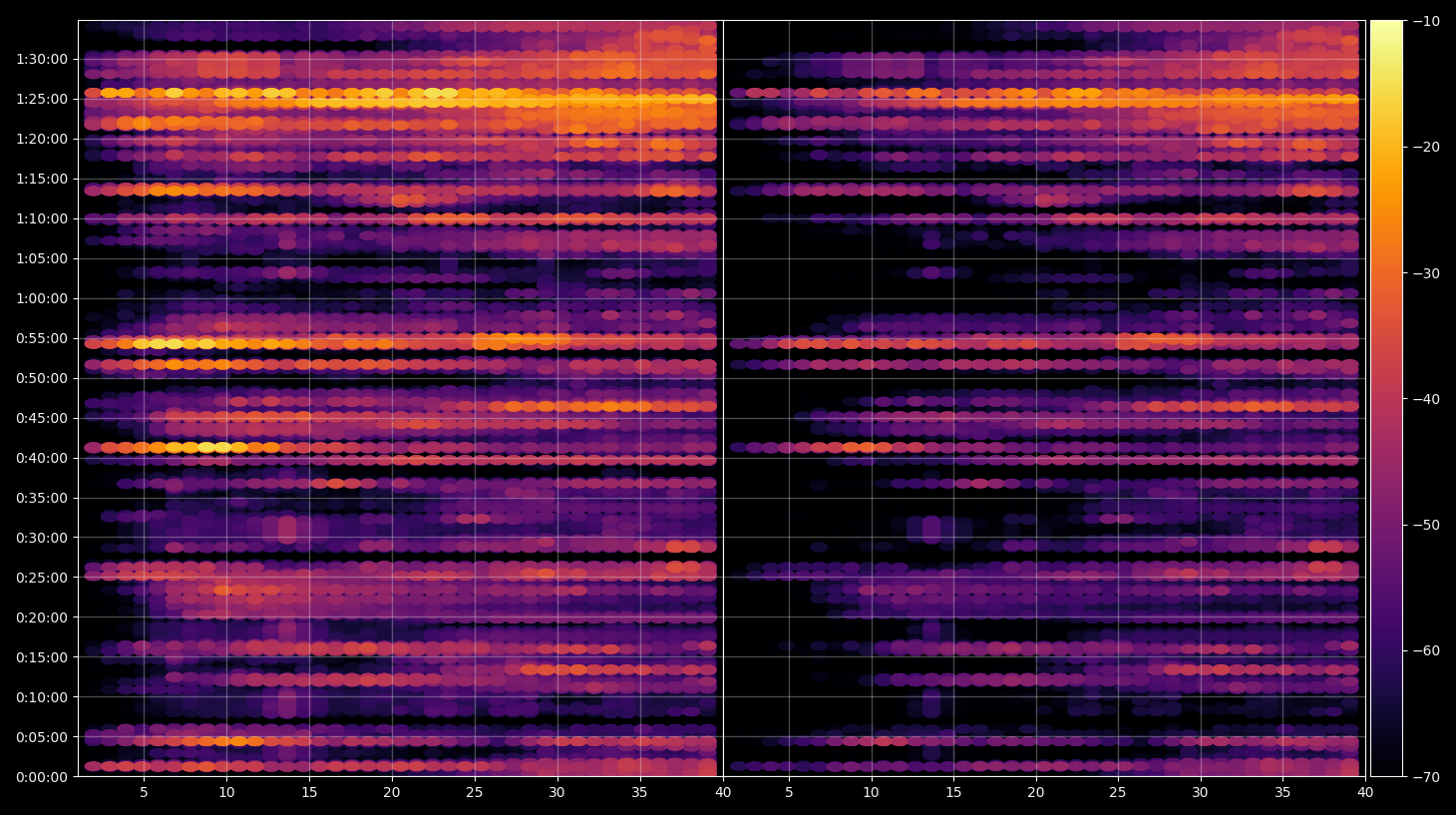Click x-axis label 10 under left heatmap

click(226, 793)
